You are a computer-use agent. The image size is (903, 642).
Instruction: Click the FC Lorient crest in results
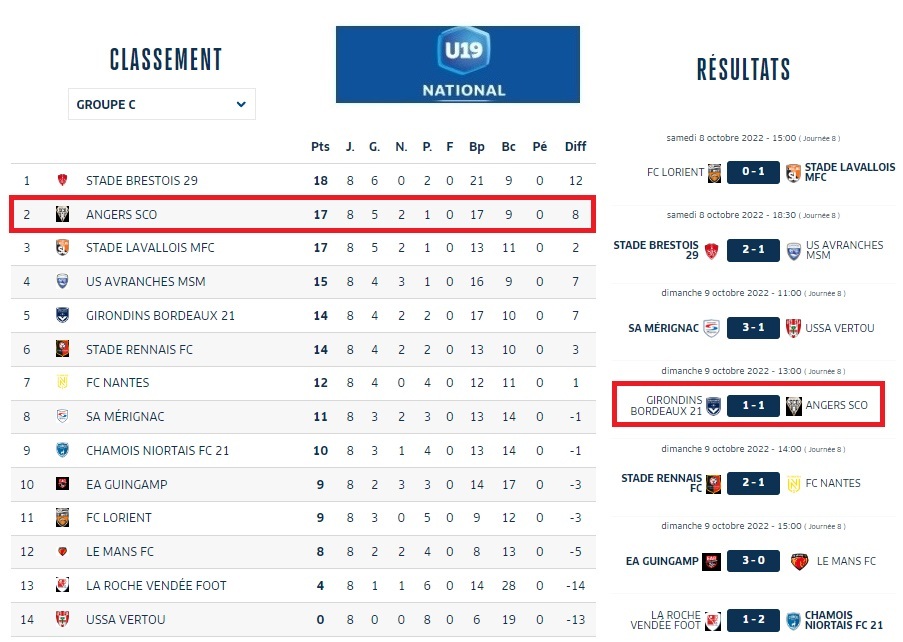coord(714,172)
